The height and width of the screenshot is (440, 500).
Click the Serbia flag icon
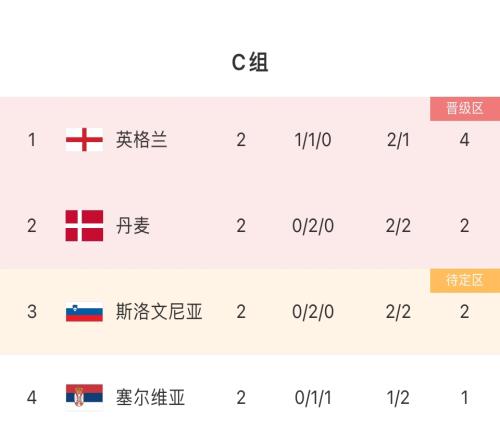tap(84, 397)
